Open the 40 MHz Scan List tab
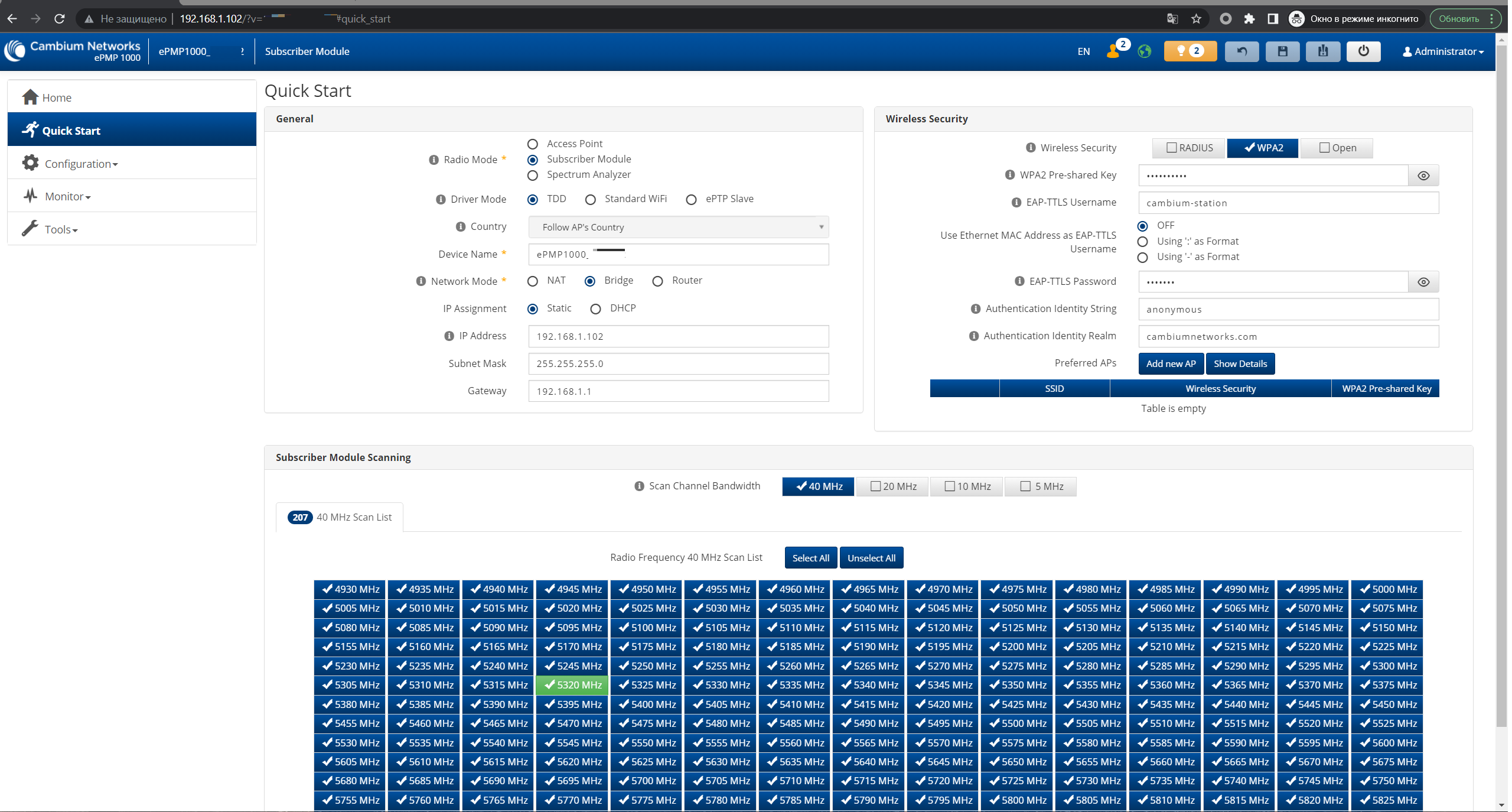 [340, 517]
